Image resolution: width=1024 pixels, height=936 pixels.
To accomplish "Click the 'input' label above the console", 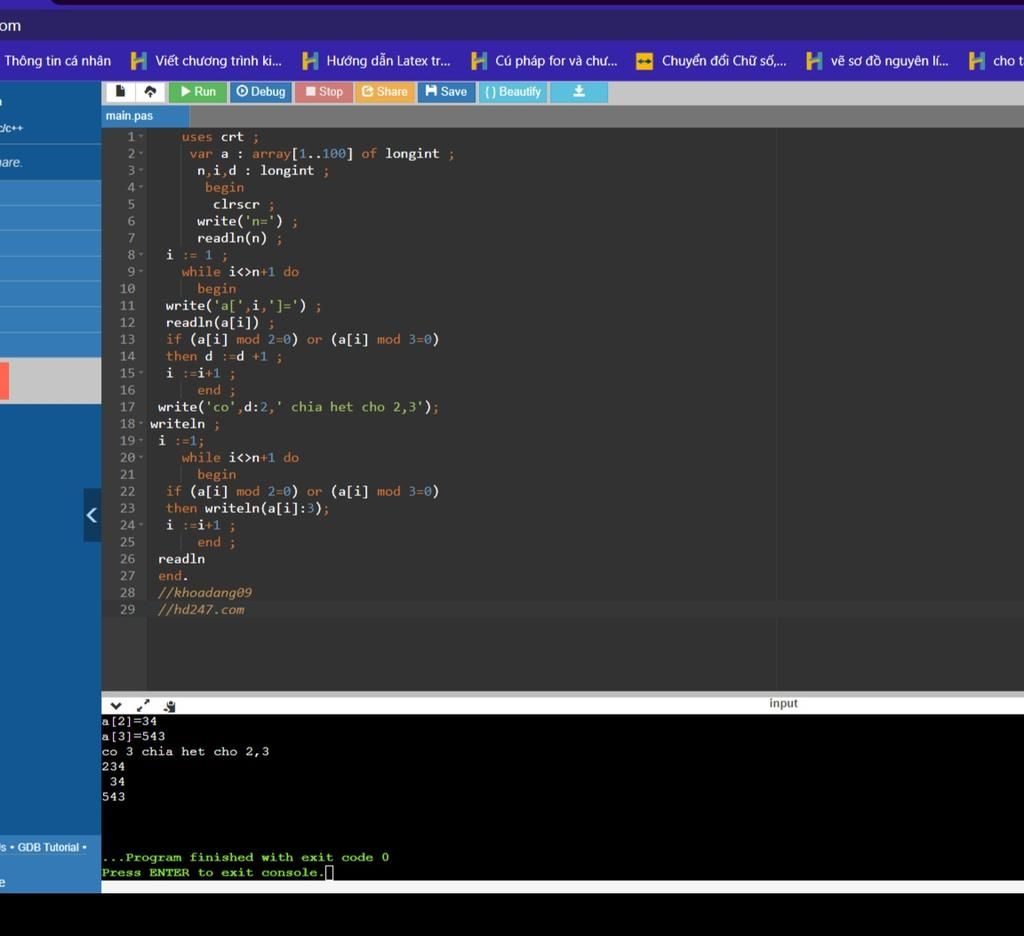I will click(x=783, y=703).
